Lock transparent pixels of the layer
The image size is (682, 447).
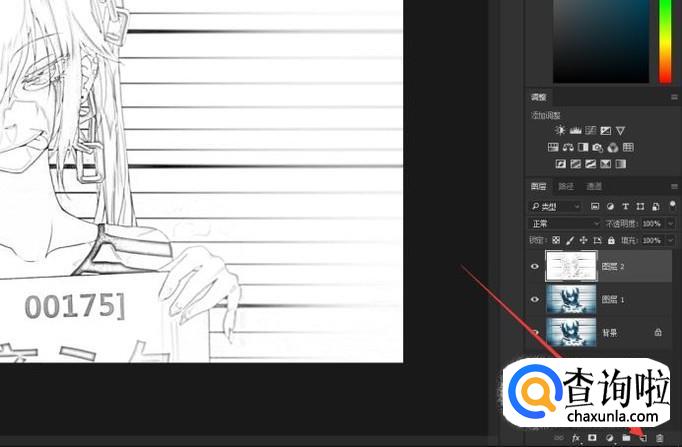[x=556, y=240]
